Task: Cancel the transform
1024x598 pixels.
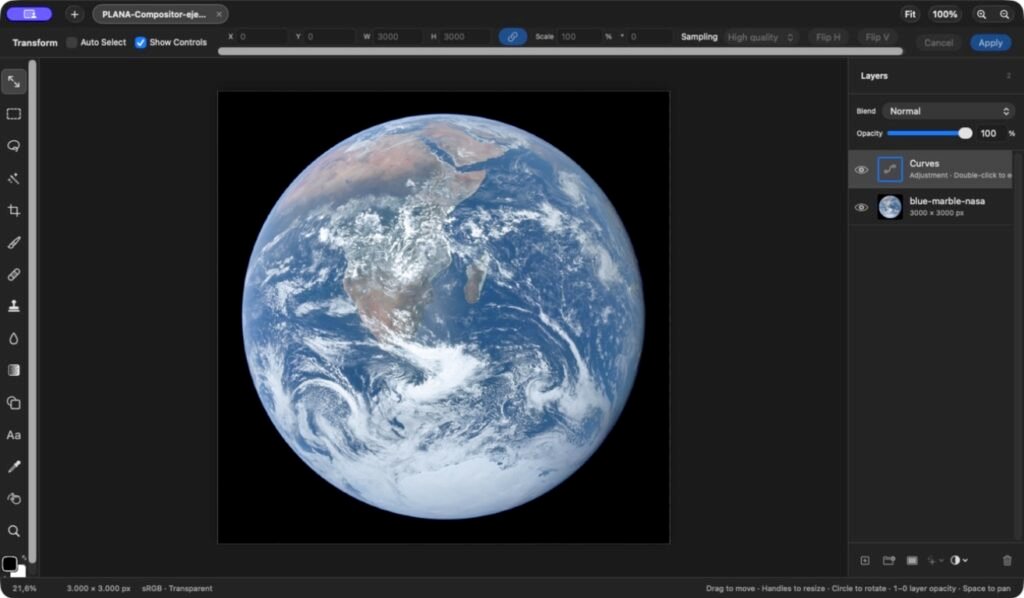Action: (938, 42)
